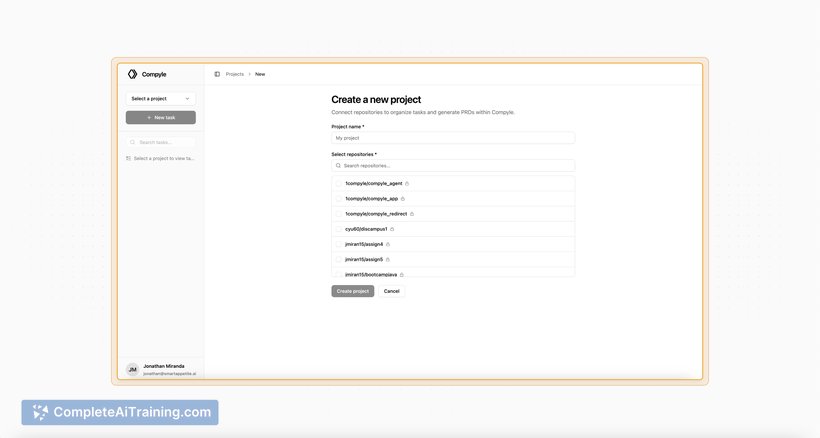Check the 1compyle/compyle_agent repository checkbox
This screenshot has height=438, width=820.
click(x=338, y=184)
